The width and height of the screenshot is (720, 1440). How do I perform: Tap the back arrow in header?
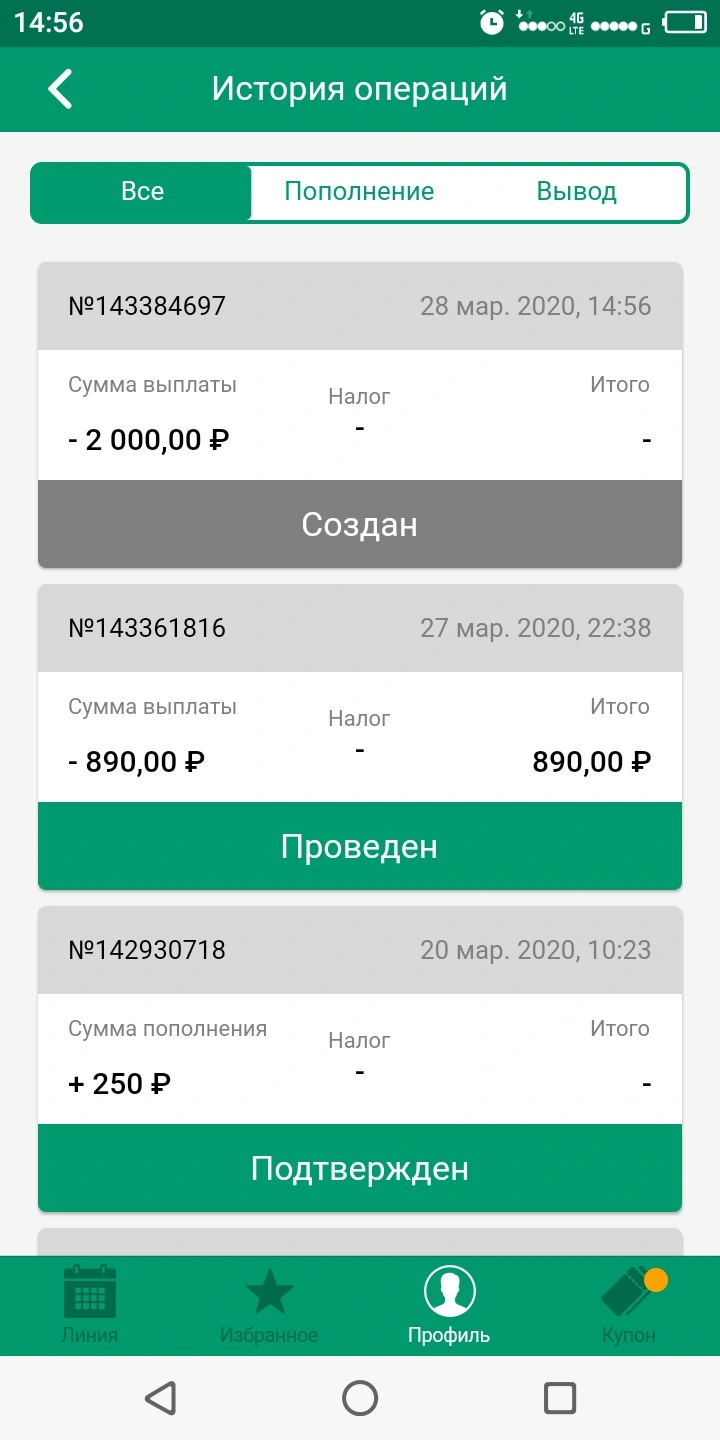pyautogui.click(x=60, y=89)
